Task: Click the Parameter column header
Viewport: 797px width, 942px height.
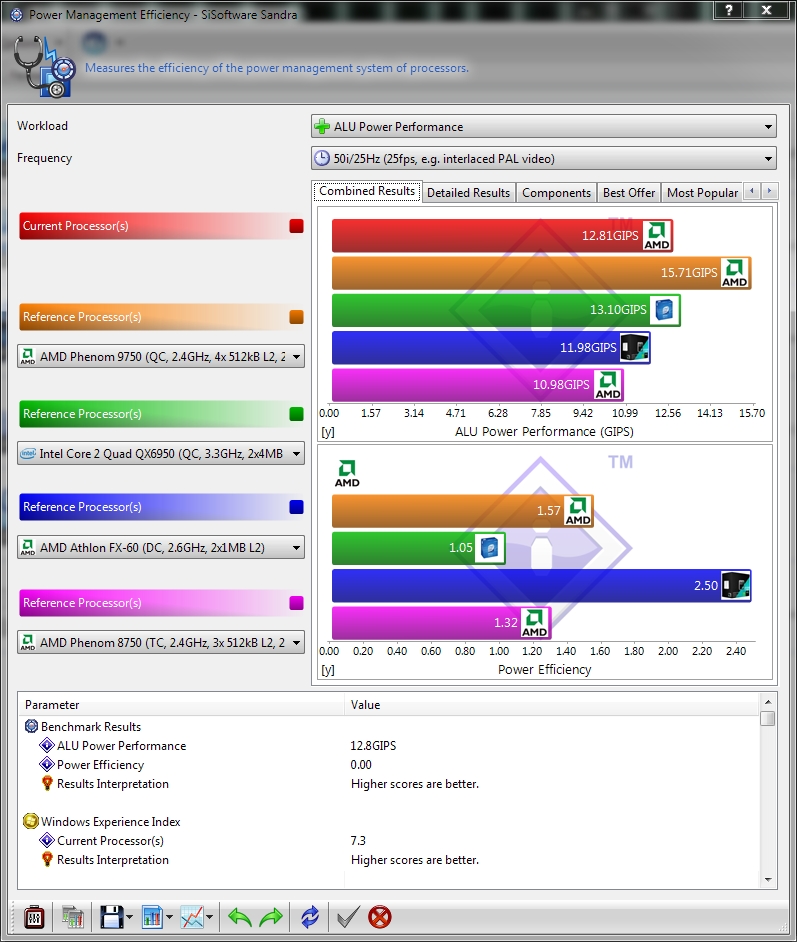Action: pos(181,705)
